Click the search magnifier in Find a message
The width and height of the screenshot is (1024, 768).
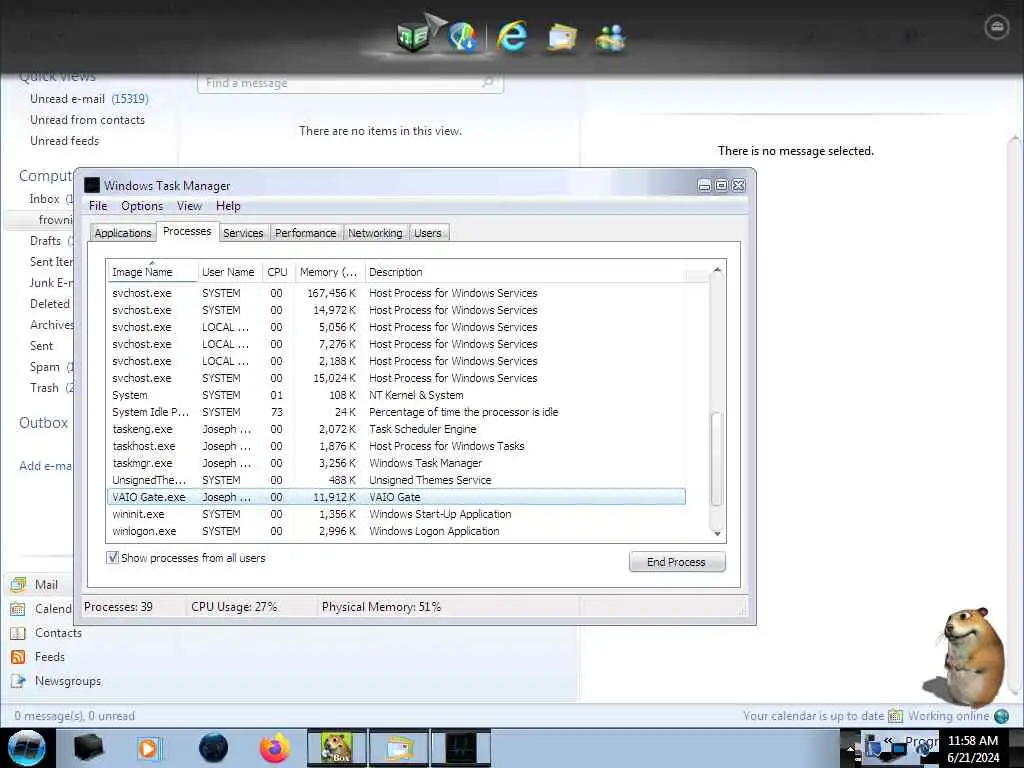(x=487, y=82)
